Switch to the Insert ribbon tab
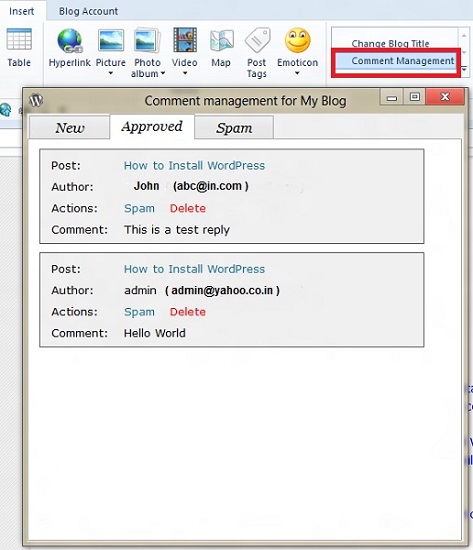The width and height of the screenshot is (473, 550). 22,11
